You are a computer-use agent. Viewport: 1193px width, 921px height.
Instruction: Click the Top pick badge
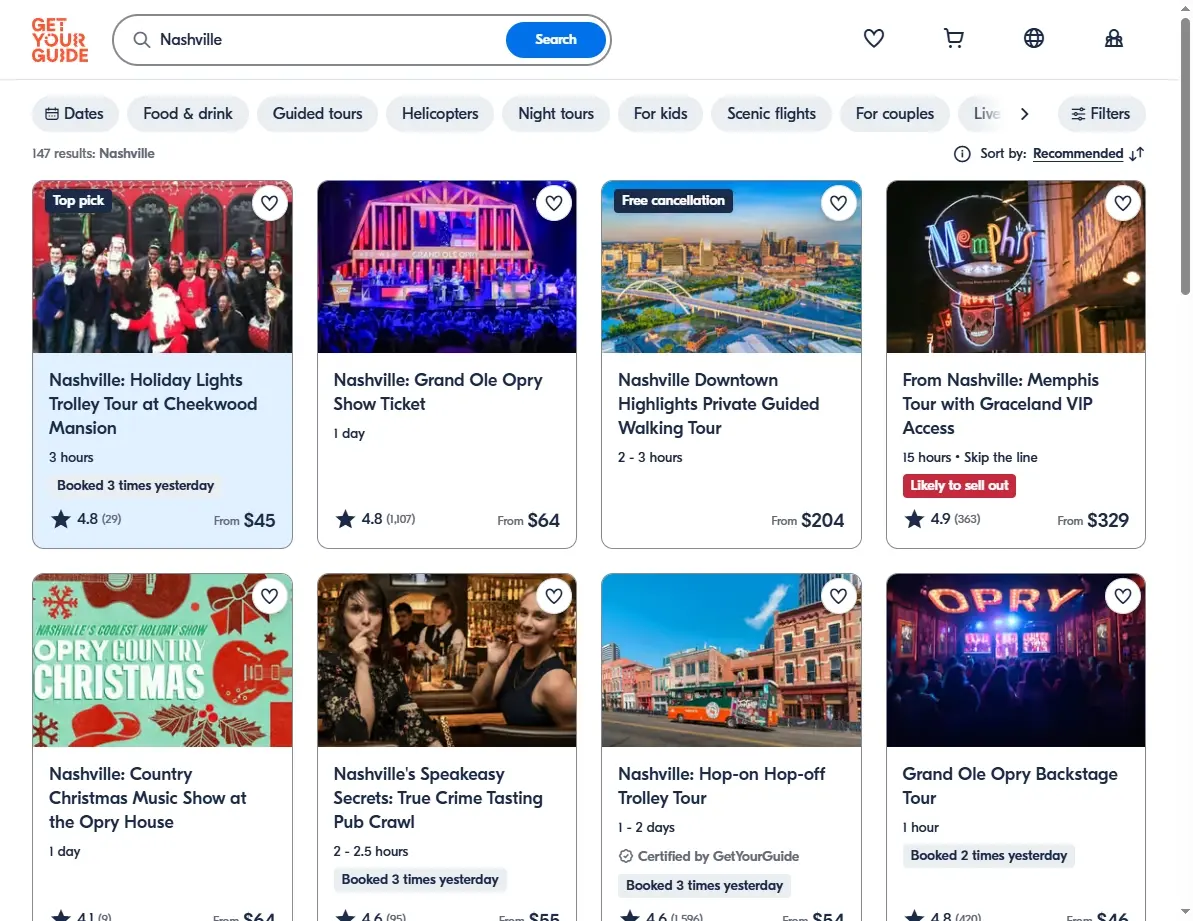(78, 201)
